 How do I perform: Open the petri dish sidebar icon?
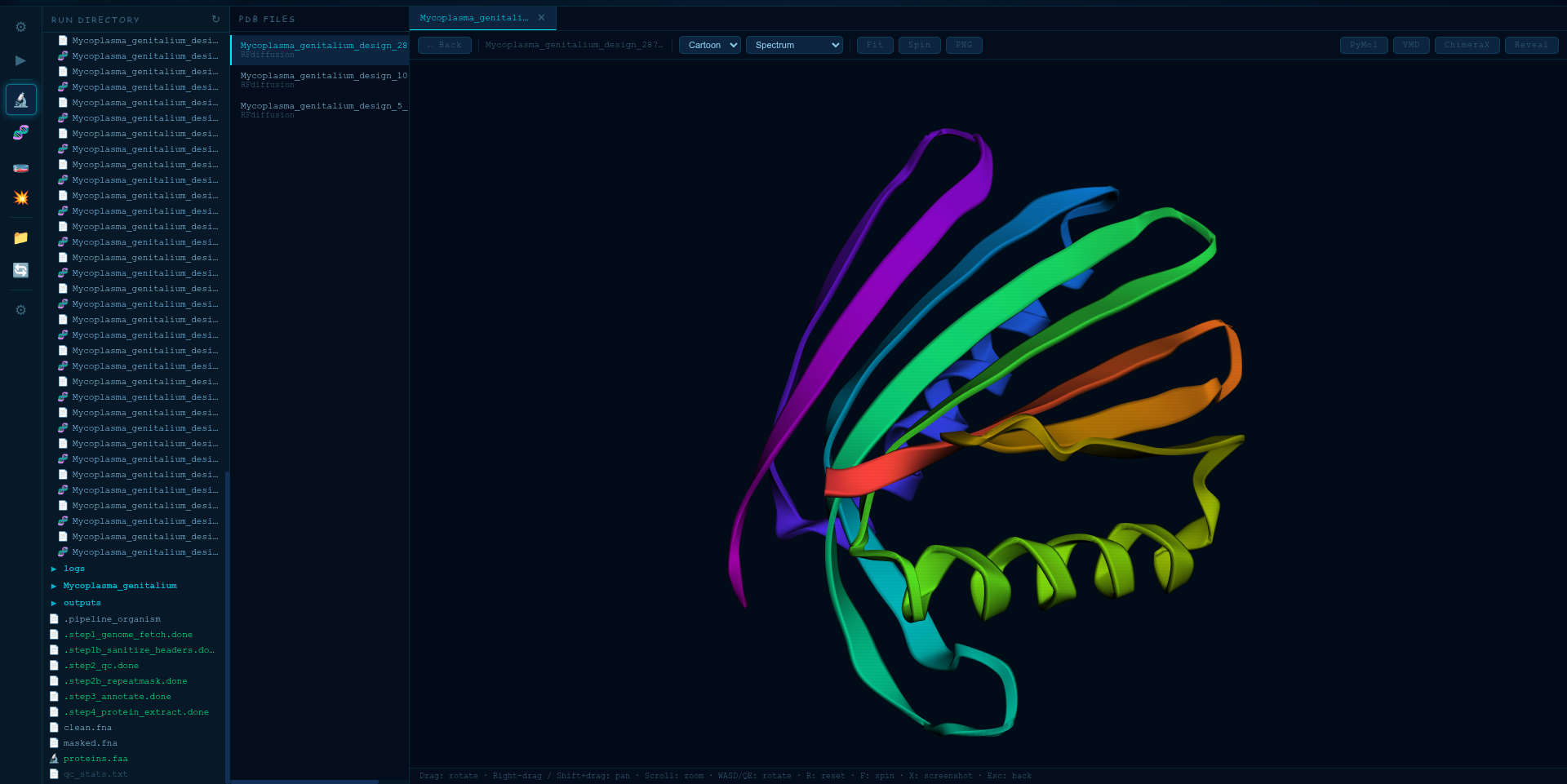(x=21, y=168)
